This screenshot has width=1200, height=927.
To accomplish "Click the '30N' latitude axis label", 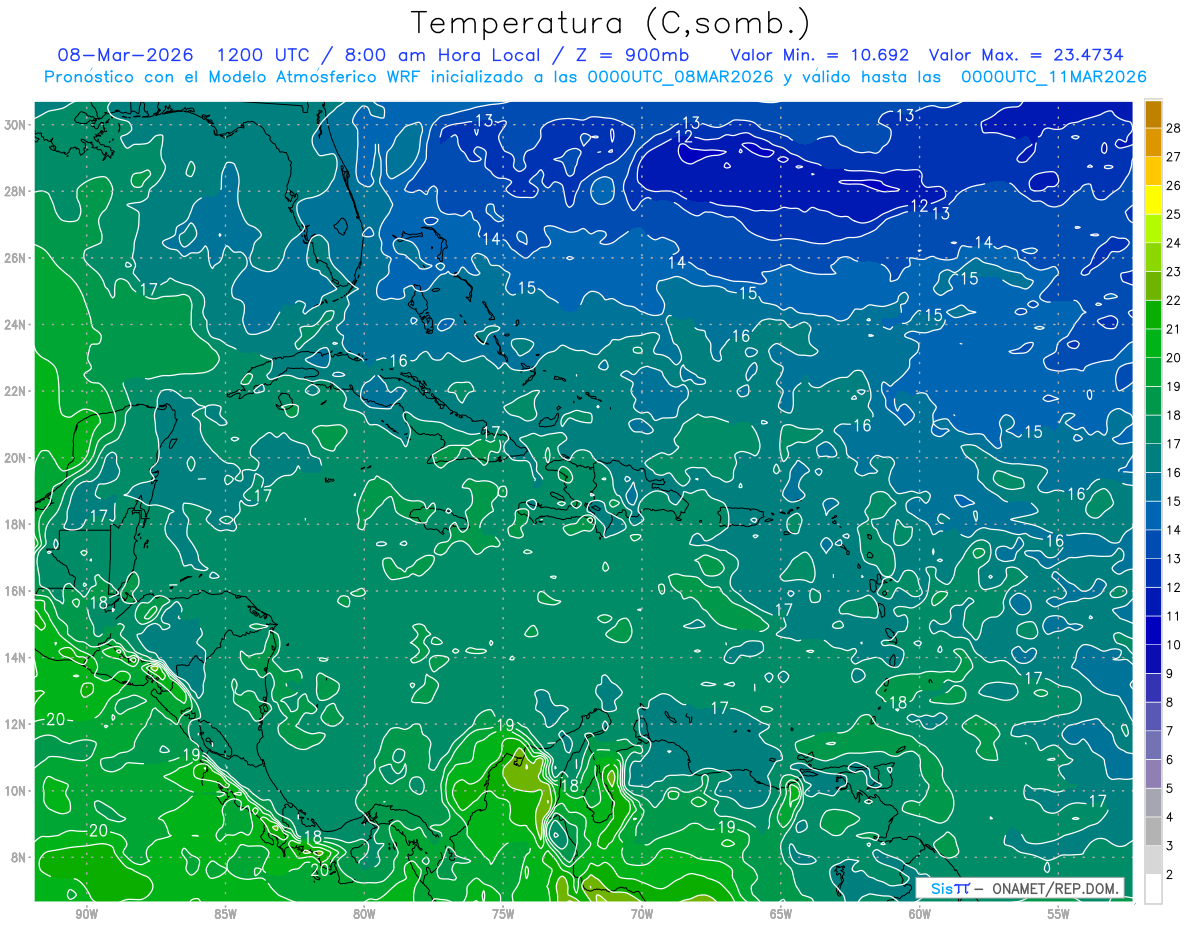I will 17,125.
